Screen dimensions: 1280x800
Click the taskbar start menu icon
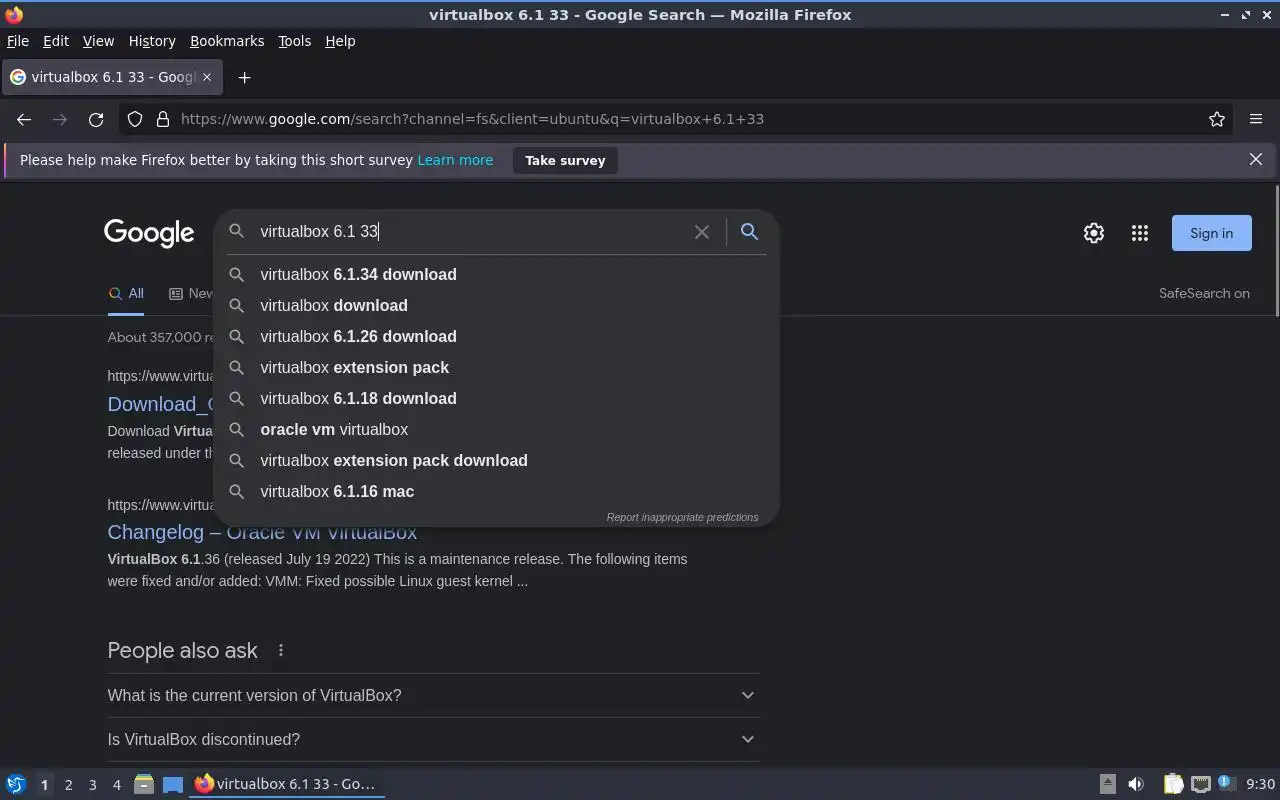coord(16,784)
